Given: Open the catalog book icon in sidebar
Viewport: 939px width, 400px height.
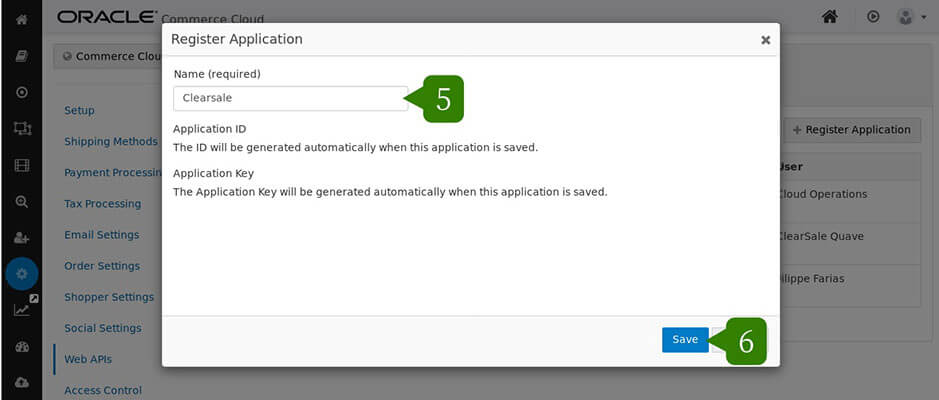Looking at the screenshot, I should point(21,57).
